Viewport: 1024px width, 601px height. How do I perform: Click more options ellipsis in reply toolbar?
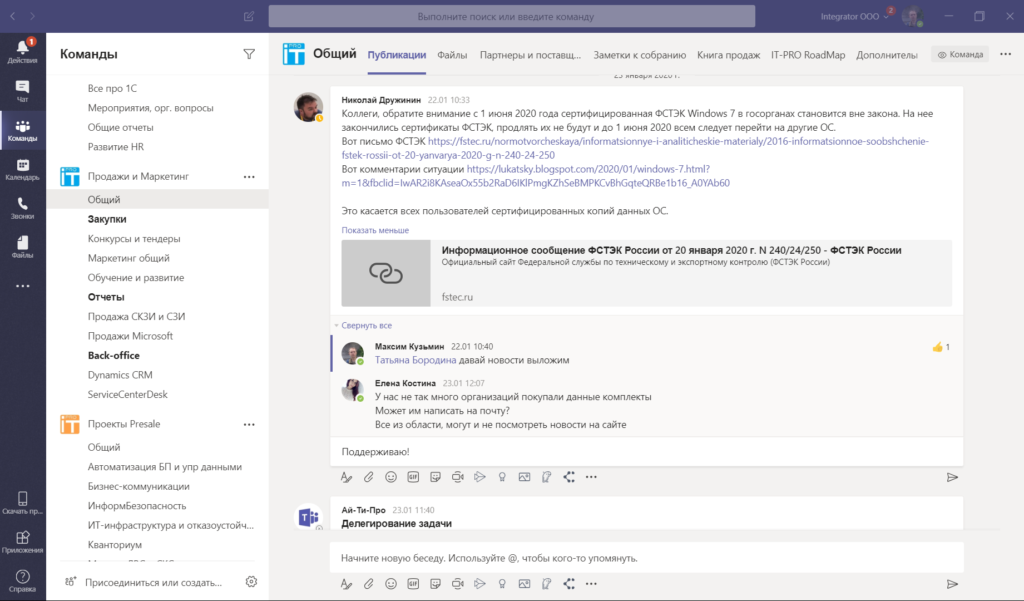[591, 477]
